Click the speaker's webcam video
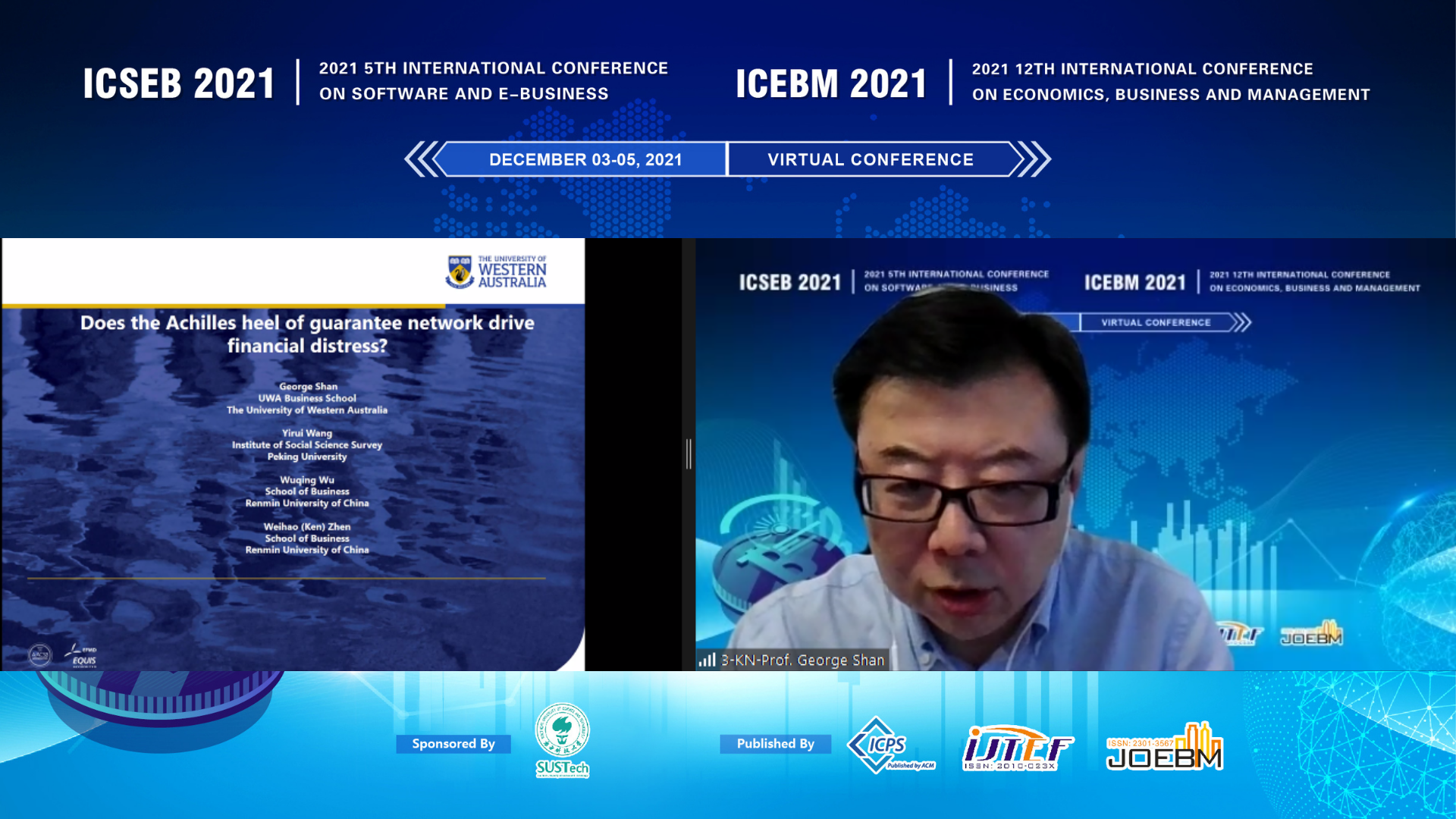This screenshot has width=1456, height=819. tap(1075, 454)
